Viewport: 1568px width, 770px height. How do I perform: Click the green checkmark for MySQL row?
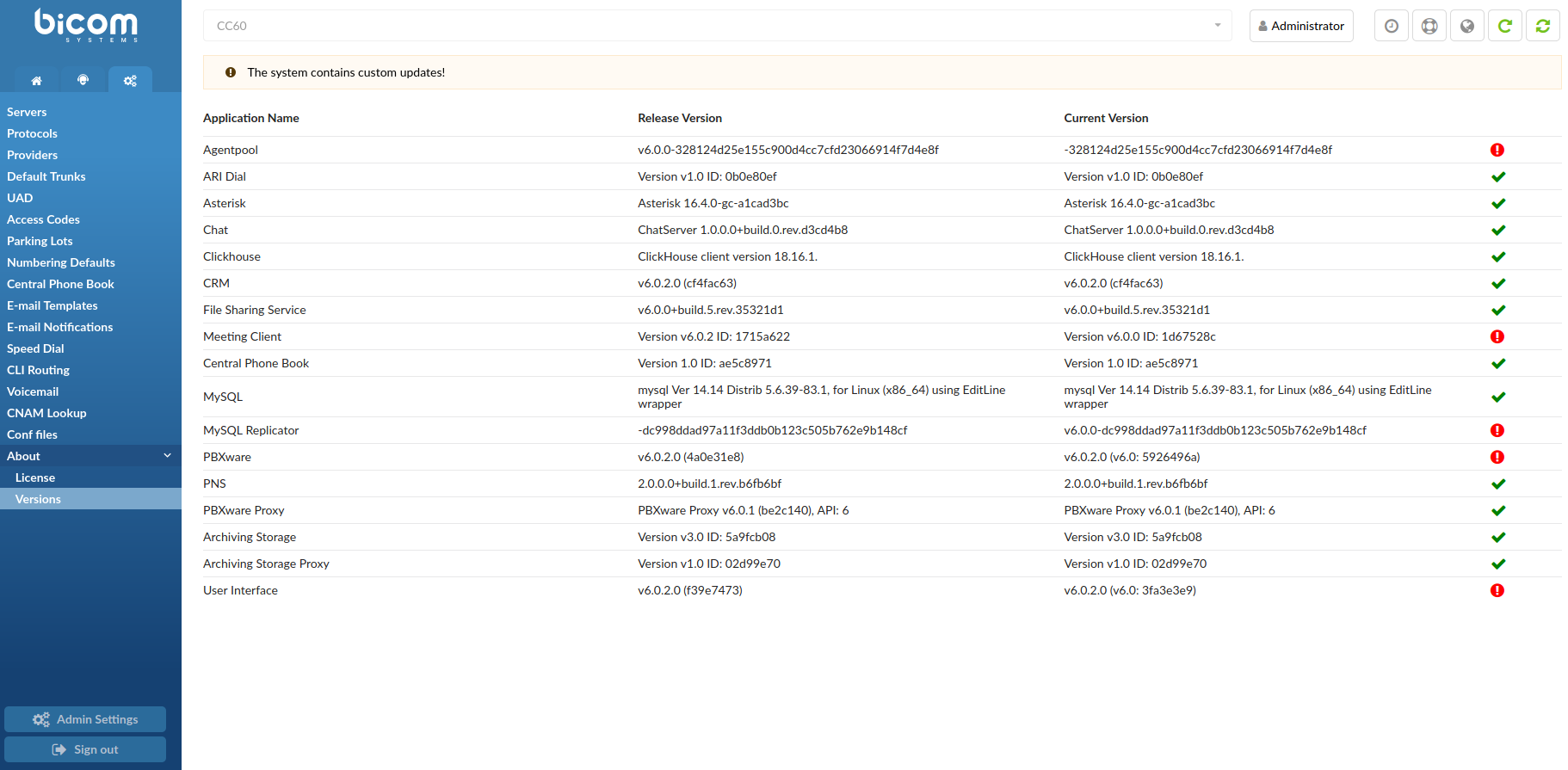1498,397
